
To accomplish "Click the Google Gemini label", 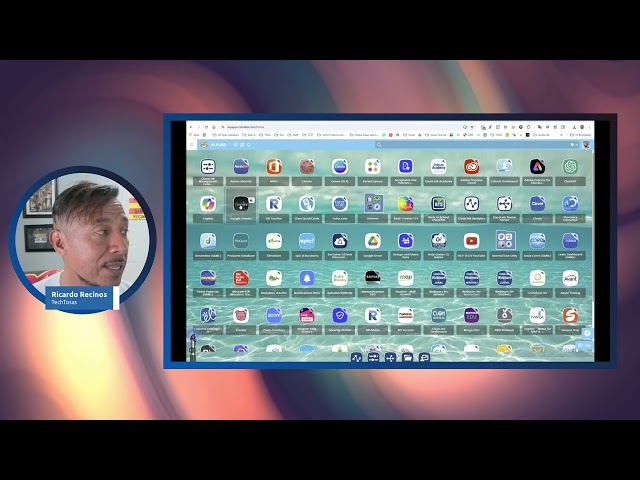I will [x=241, y=218].
